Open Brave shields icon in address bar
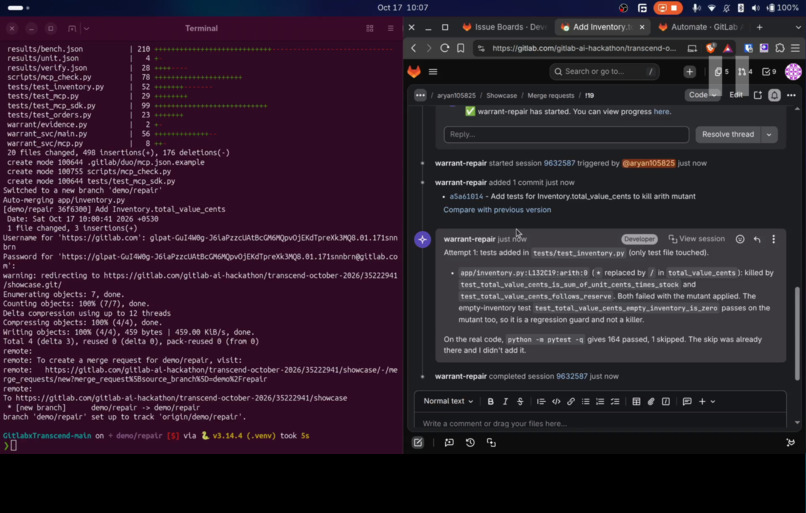This screenshot has width=806, height=513. [711, 48]
